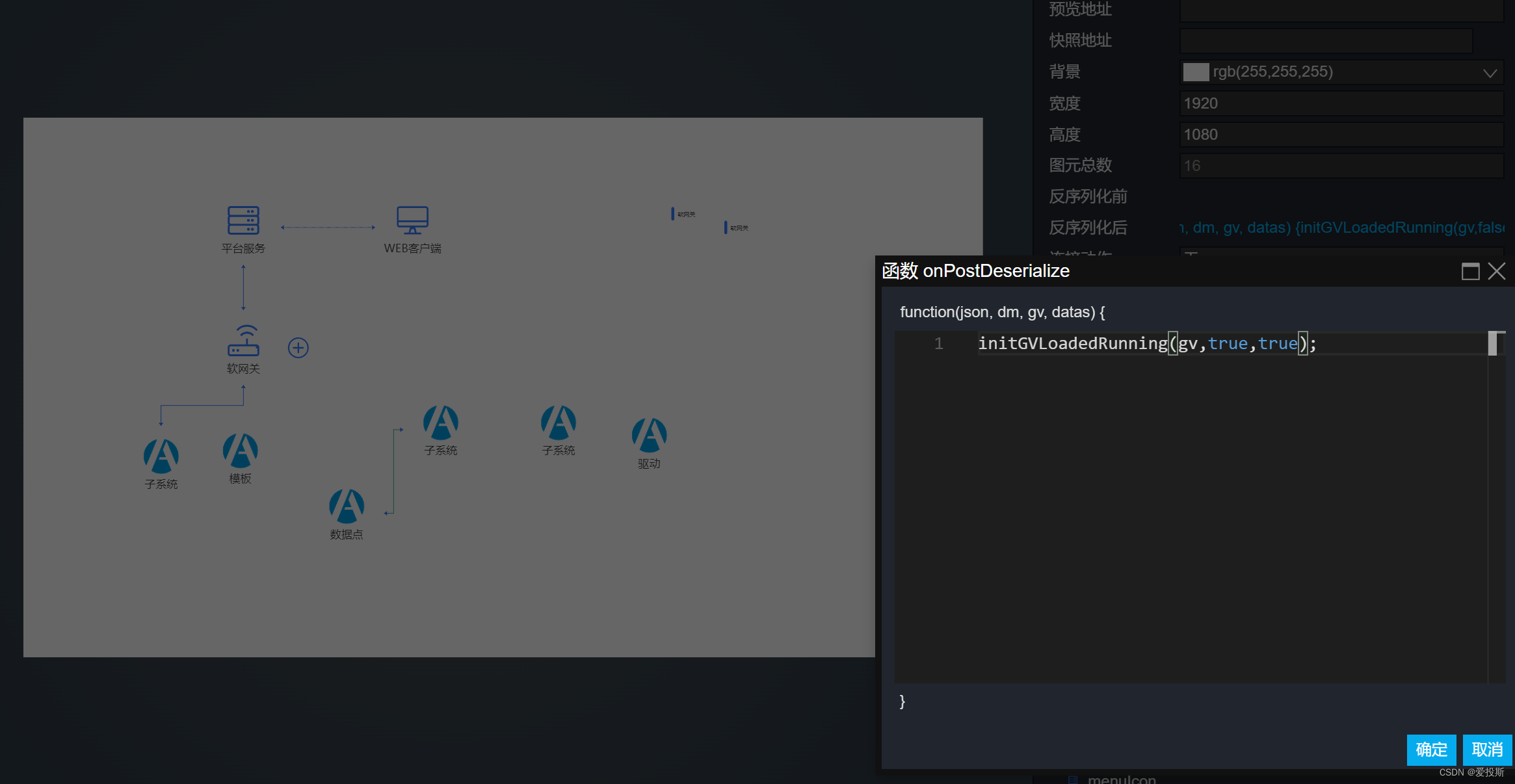Select the 数据点 node icon
Viewport: 1515px width, 784px height.
347,508
